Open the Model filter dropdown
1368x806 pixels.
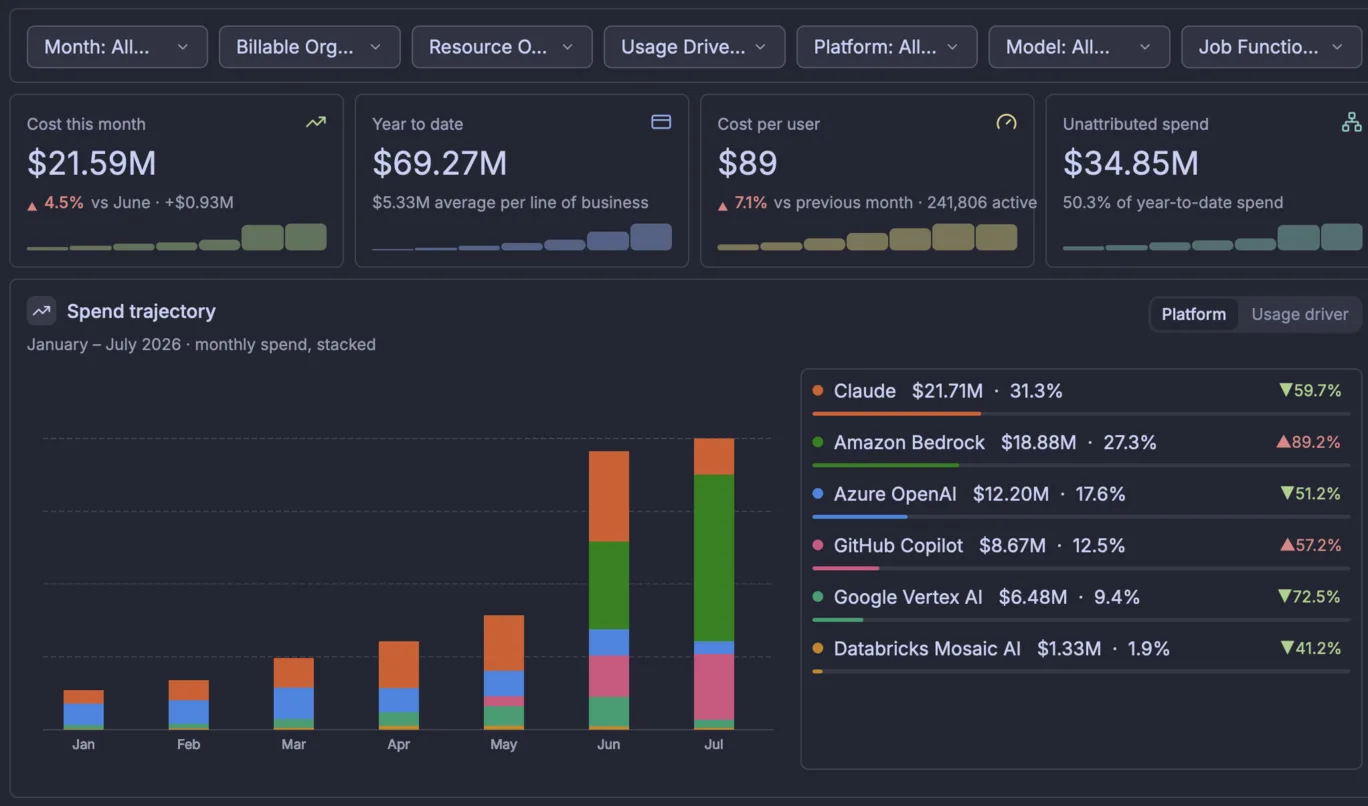(x=1079, y=47)
